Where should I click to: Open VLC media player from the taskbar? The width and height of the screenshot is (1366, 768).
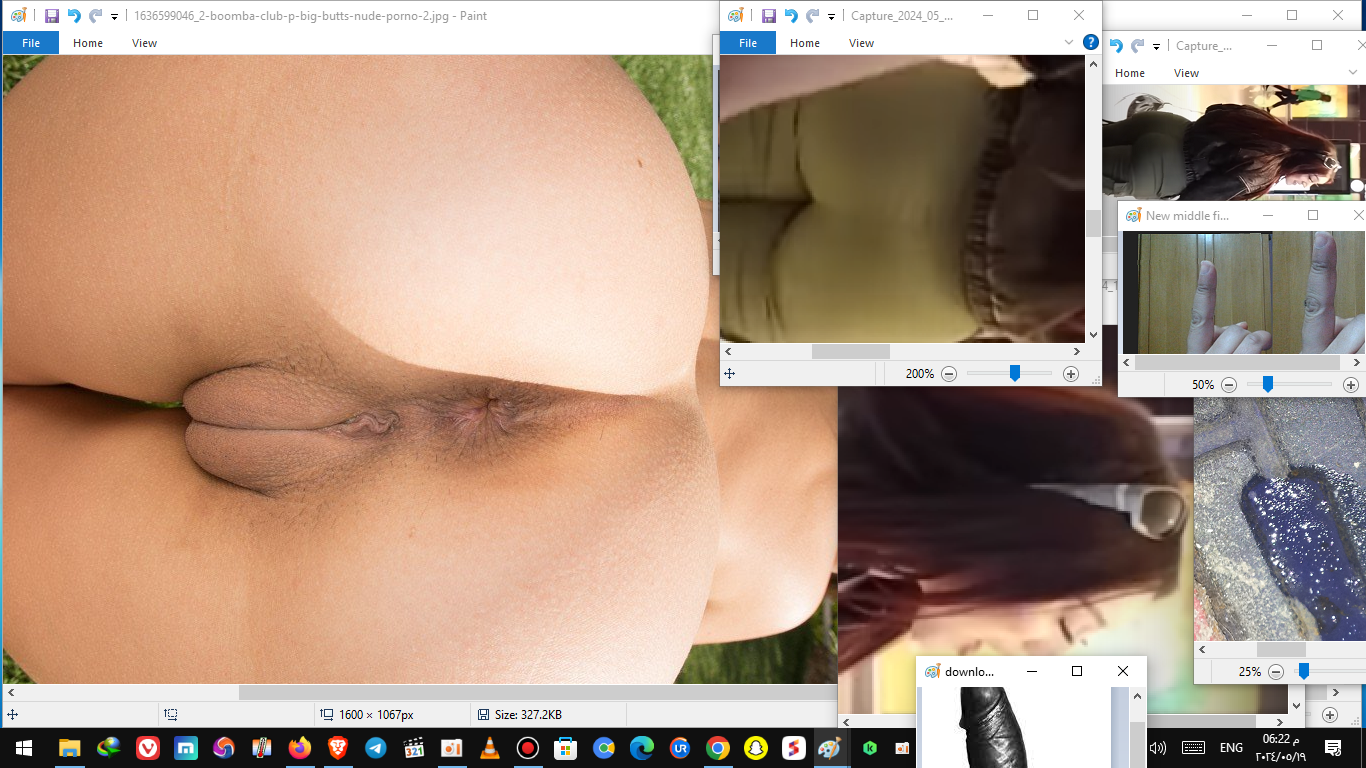(490, 748)
